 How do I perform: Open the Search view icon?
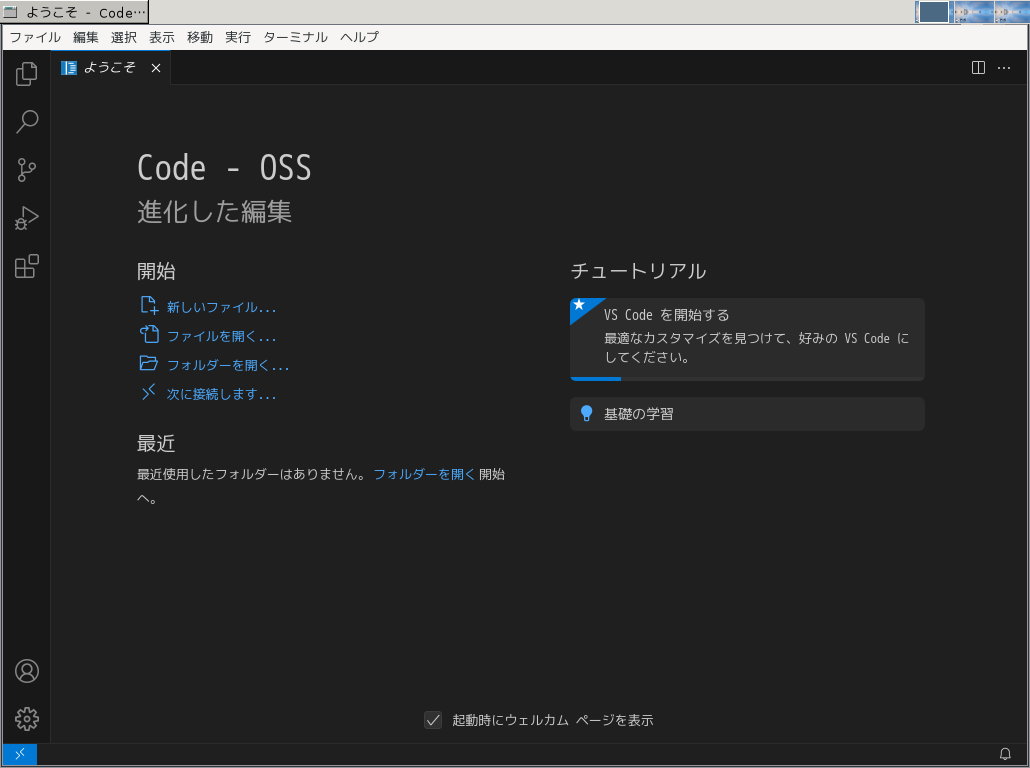26,122
